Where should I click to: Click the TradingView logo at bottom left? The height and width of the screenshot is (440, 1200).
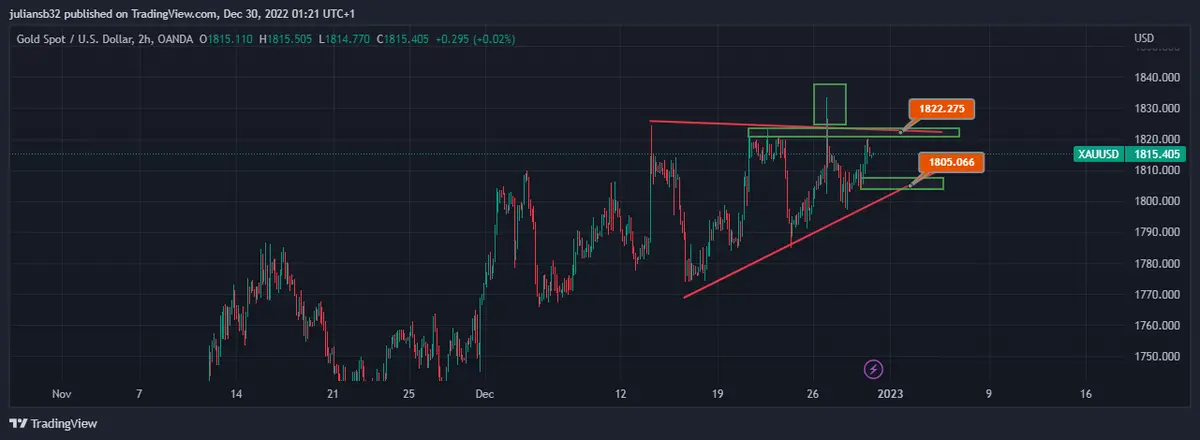(x=55, y=423)
